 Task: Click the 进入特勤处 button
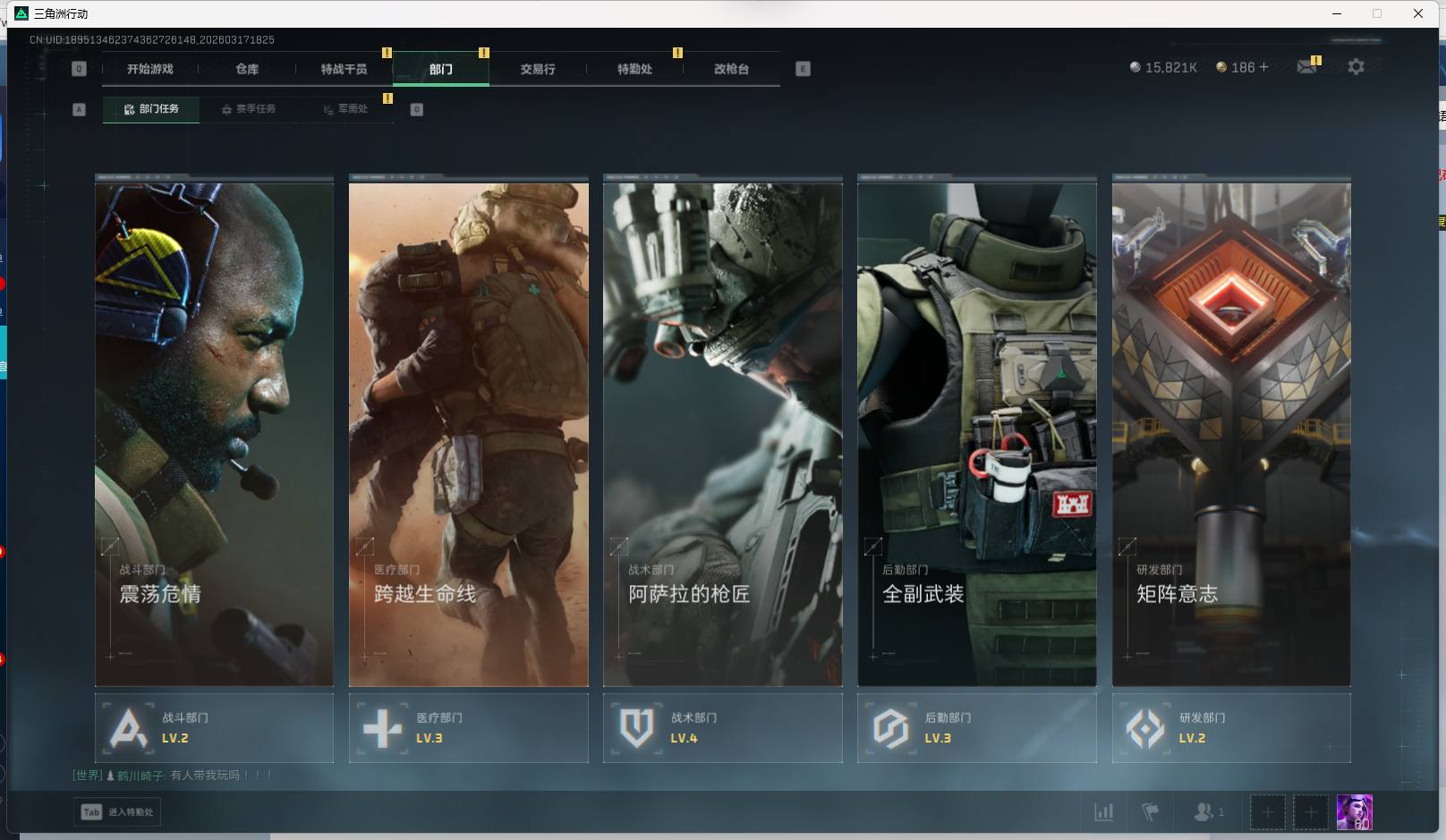pos(118,812)
